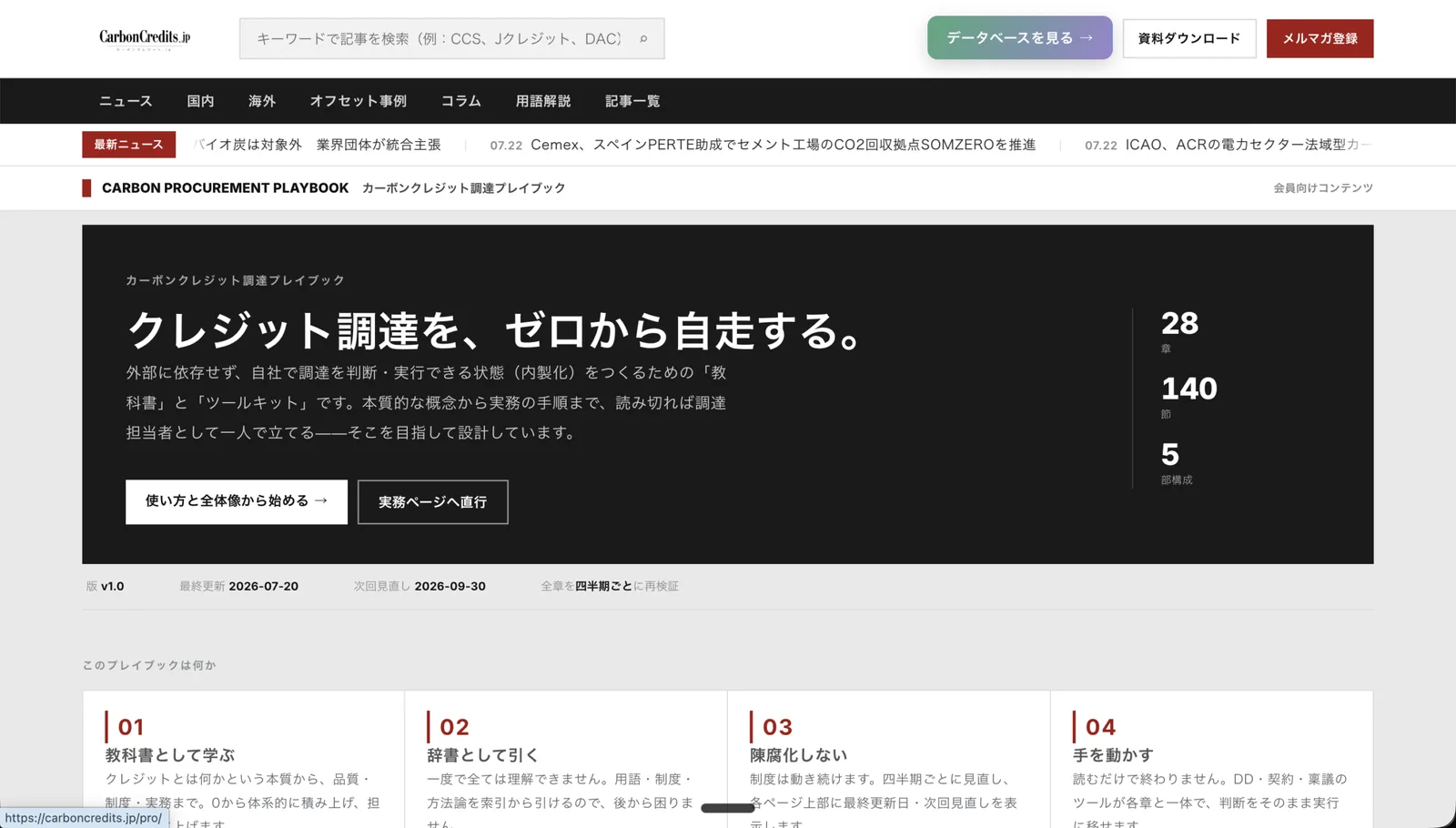Open the オフセット事例 menu item
1456x828 pixels.
click(x=359, y=101)
